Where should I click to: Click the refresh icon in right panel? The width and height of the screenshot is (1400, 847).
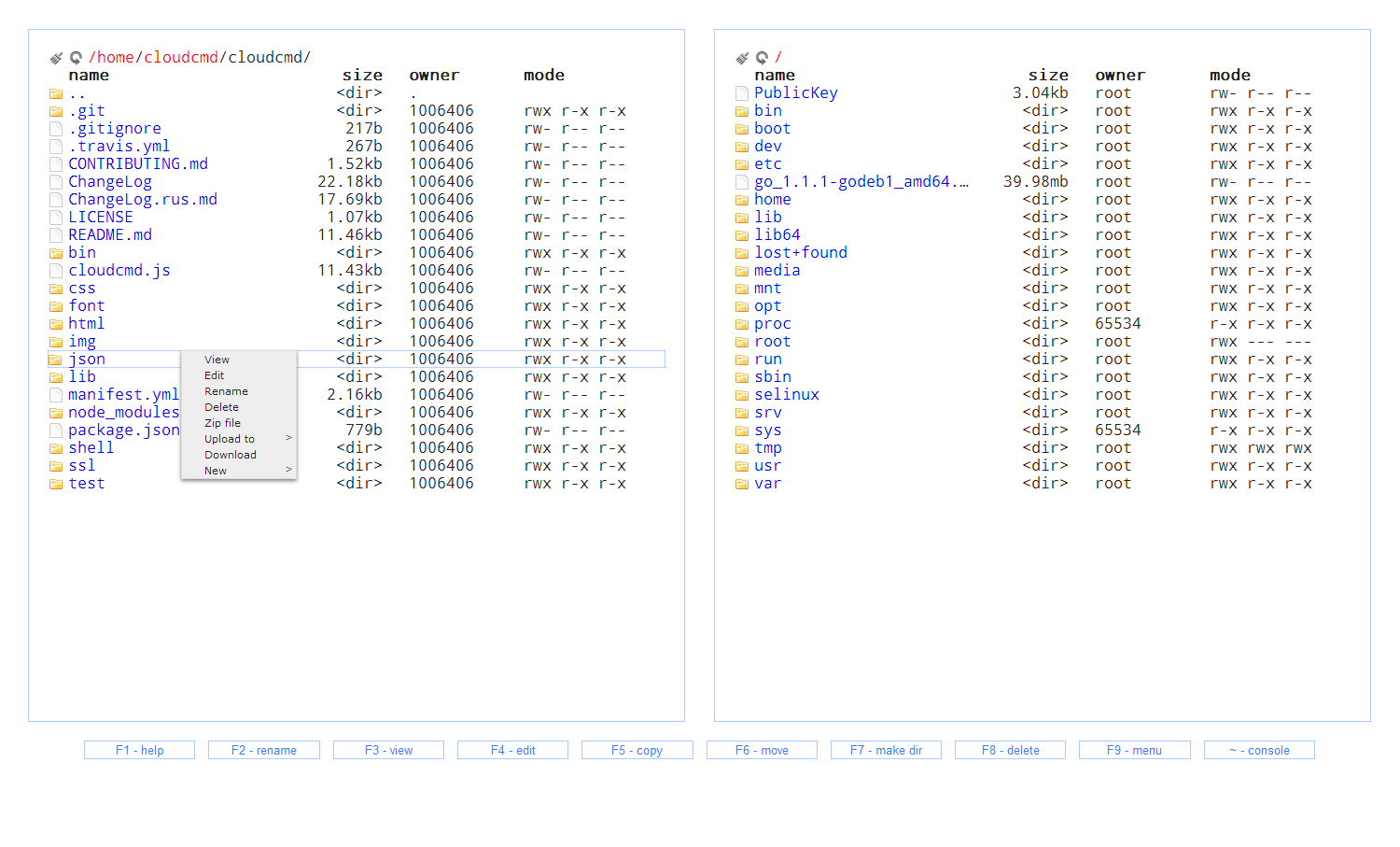763,58
